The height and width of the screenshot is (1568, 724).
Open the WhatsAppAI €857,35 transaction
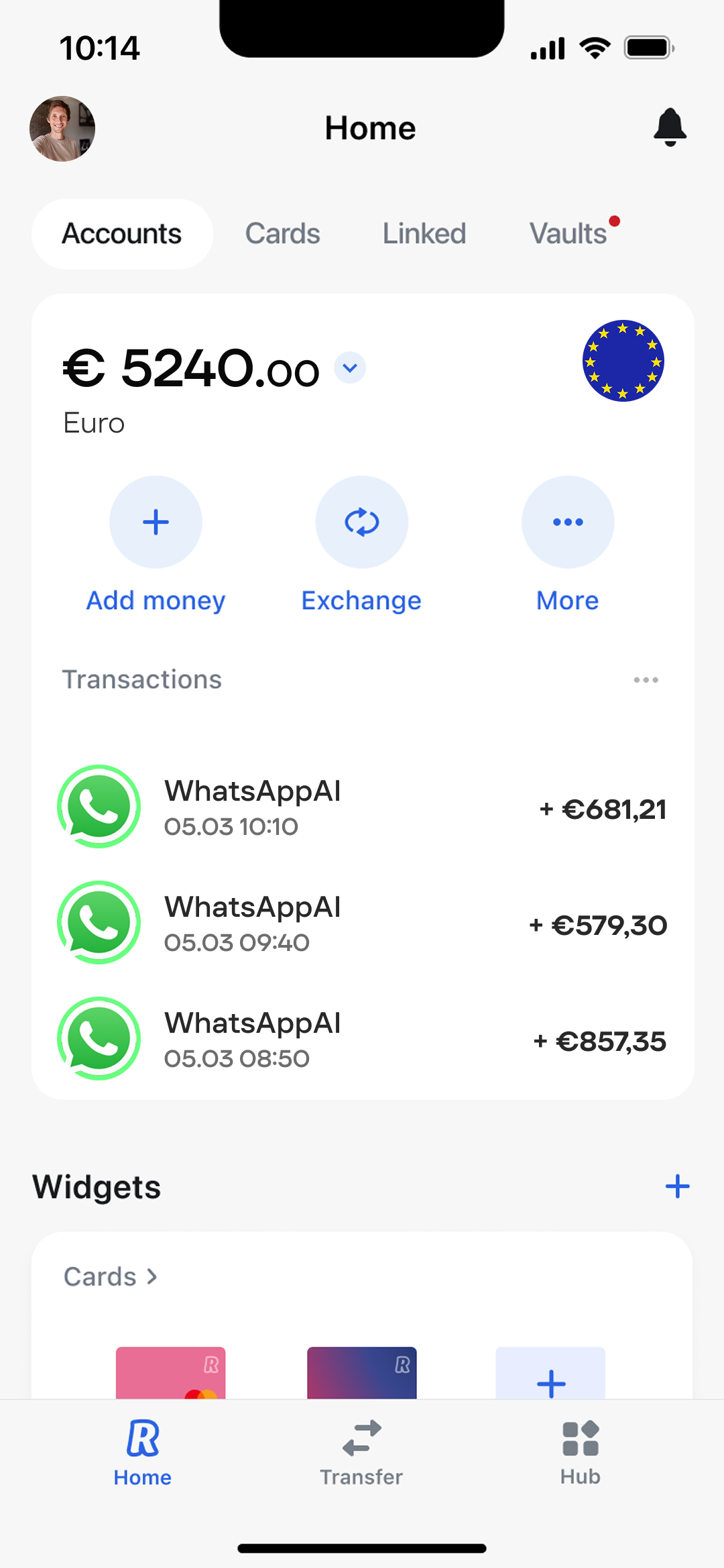tap(362, 1040)
